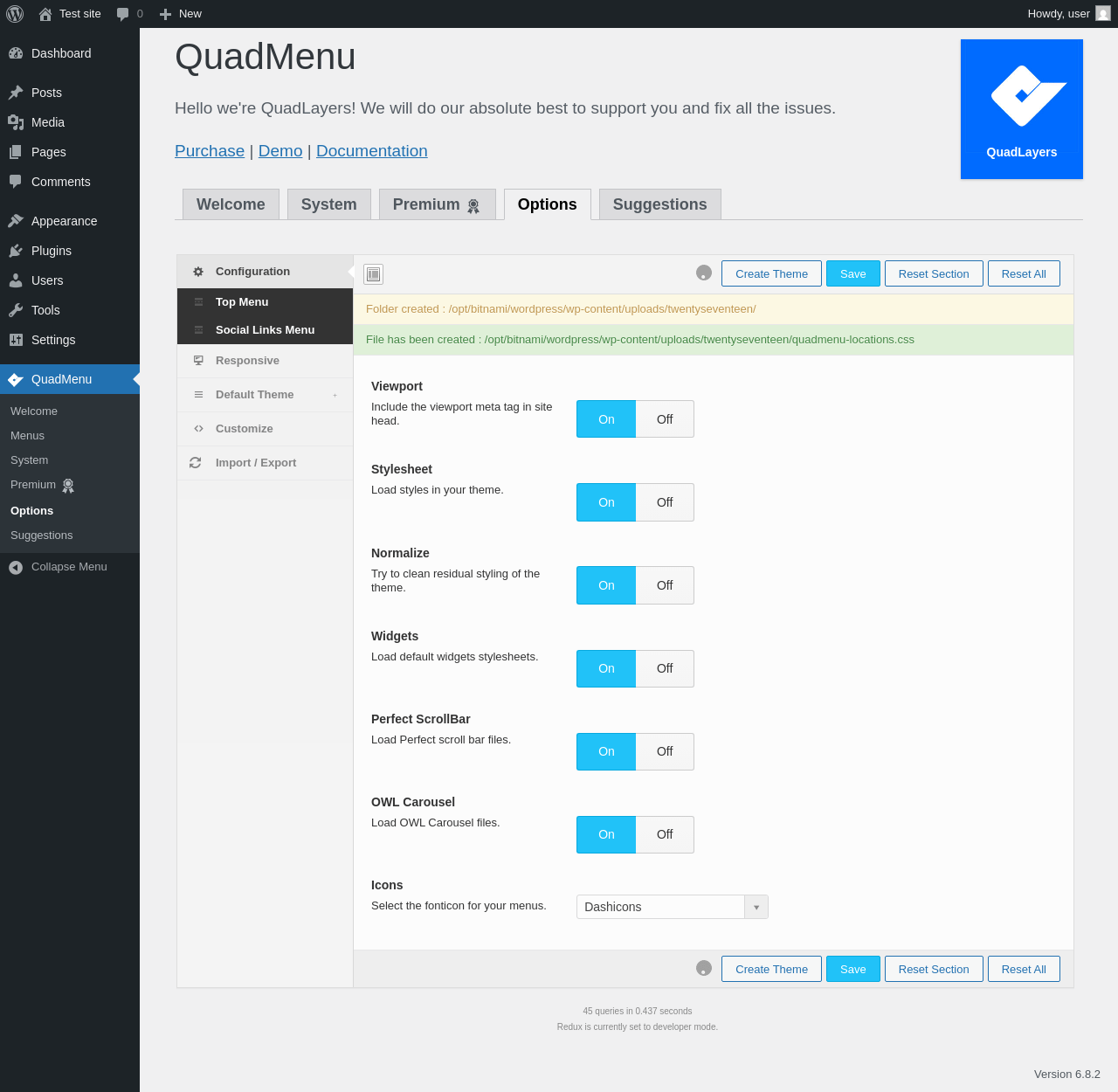Image resolution: width=1118 pixels, height=1092 pixels.
Task: Turn Widgets option Off
Action: coord(665,668)
